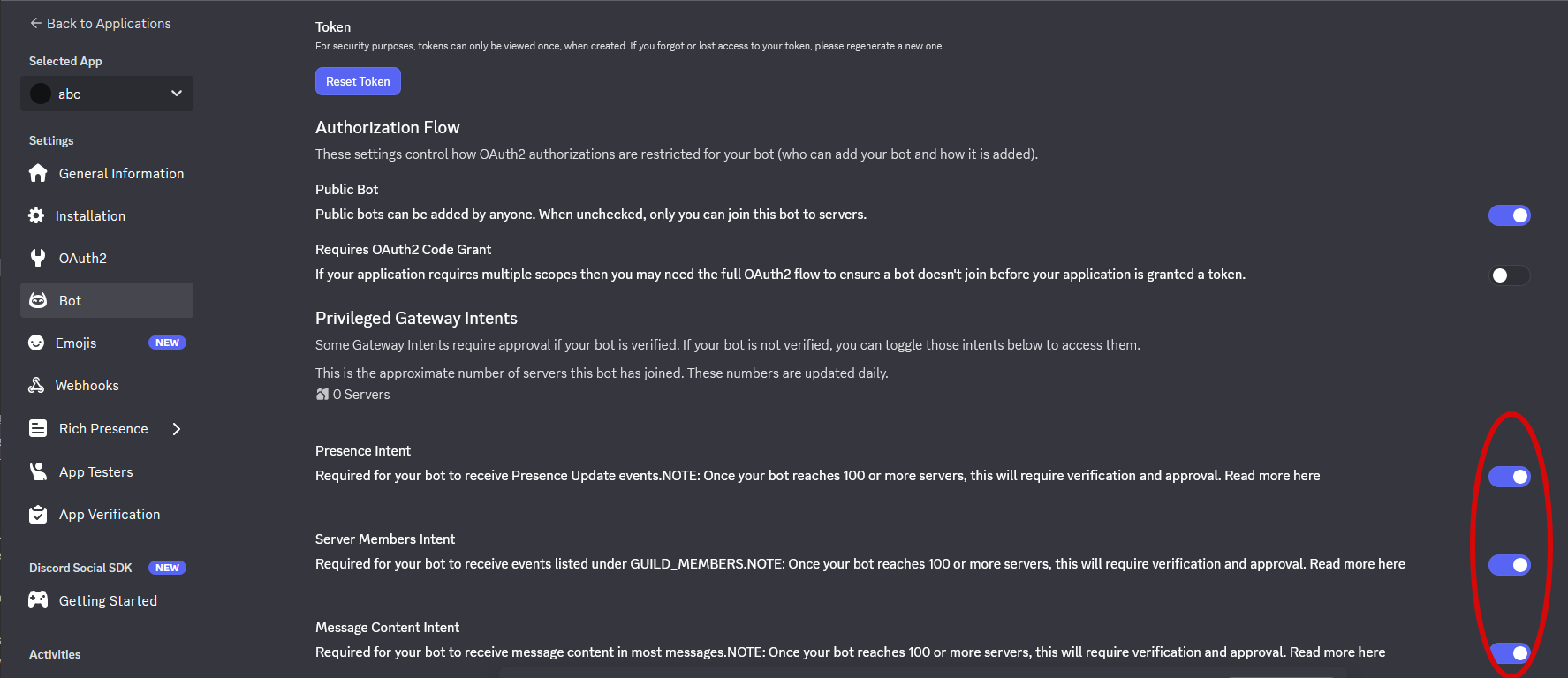
Task: Open the Emojis smiley icon
Action: coord(38,343)
